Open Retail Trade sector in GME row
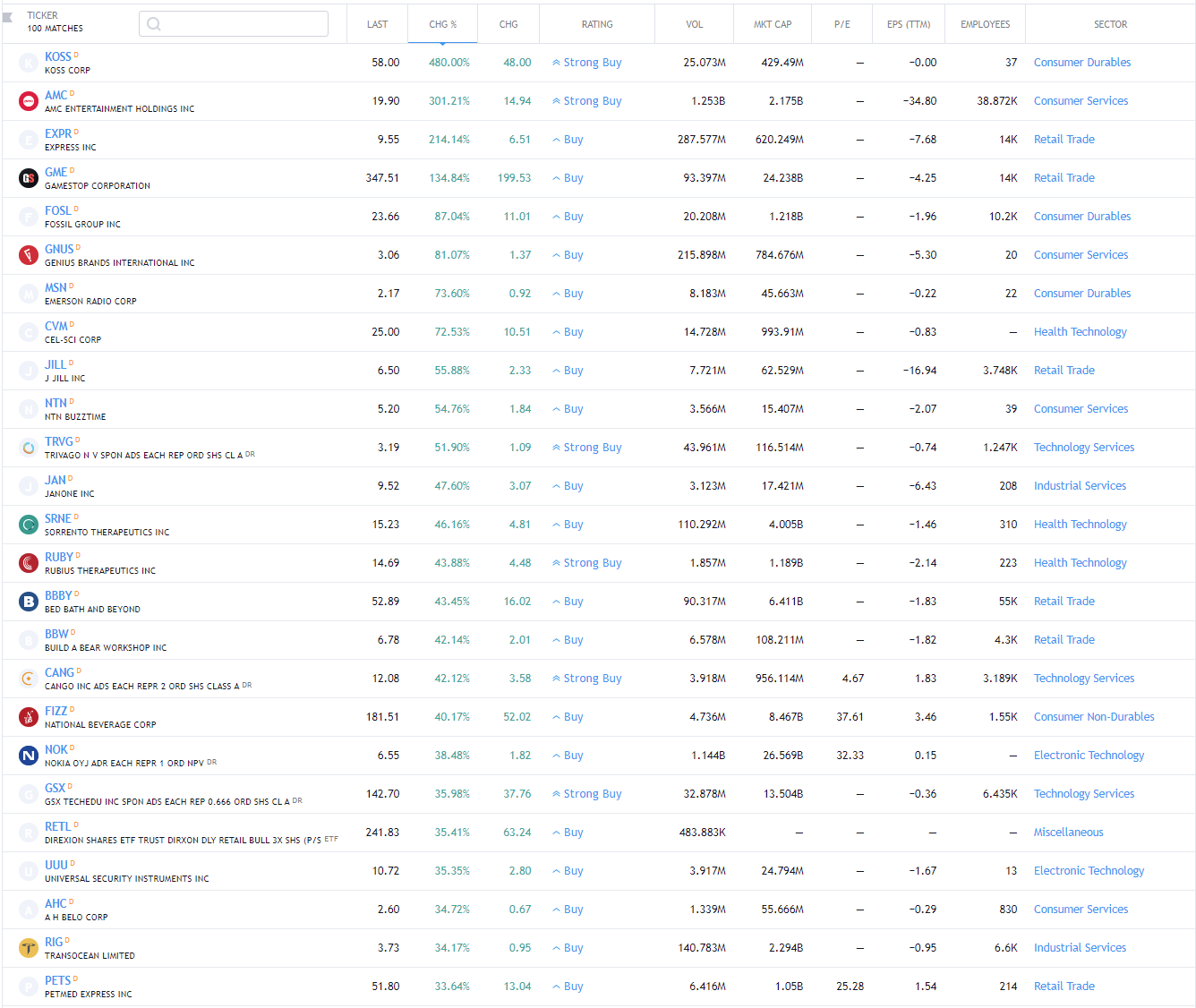1196x1008 pixels. pyautogui.click(x=1064, y=178)
